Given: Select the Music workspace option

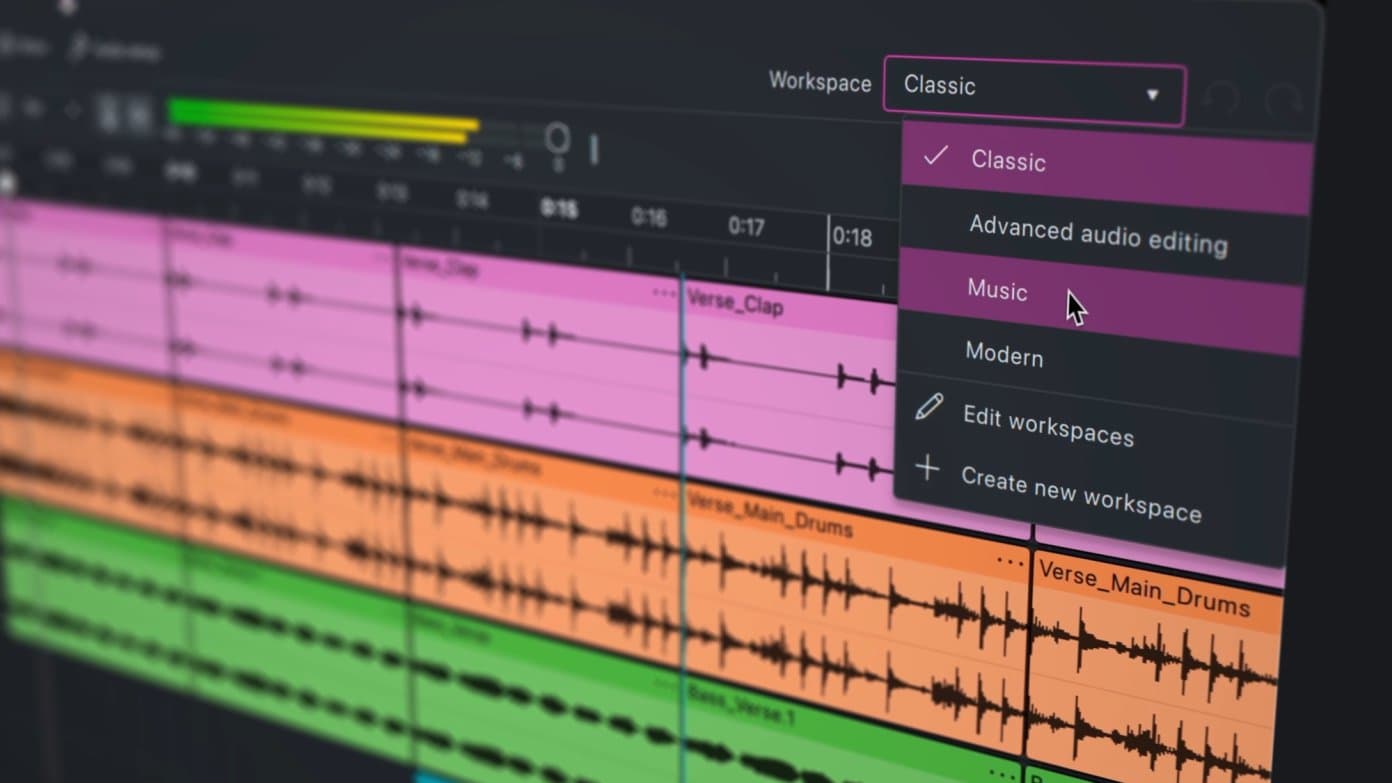Looking at the screenshot, I should tap(1101, 300).
